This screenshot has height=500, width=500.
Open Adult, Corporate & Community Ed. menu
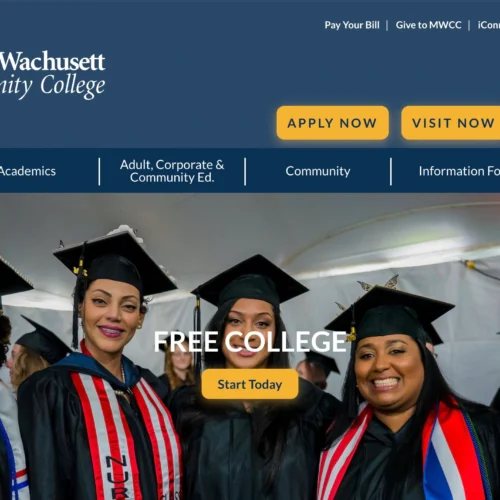click(x=172, y=171)
